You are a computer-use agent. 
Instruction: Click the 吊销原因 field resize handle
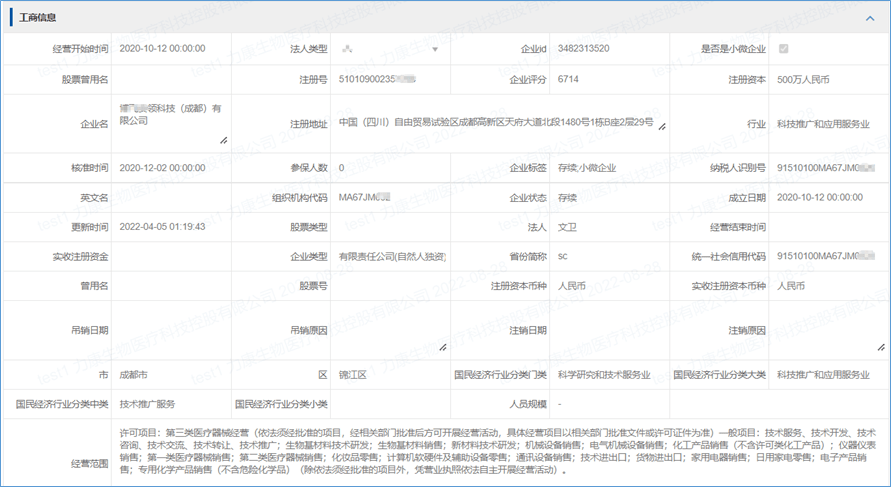point(442,347)
